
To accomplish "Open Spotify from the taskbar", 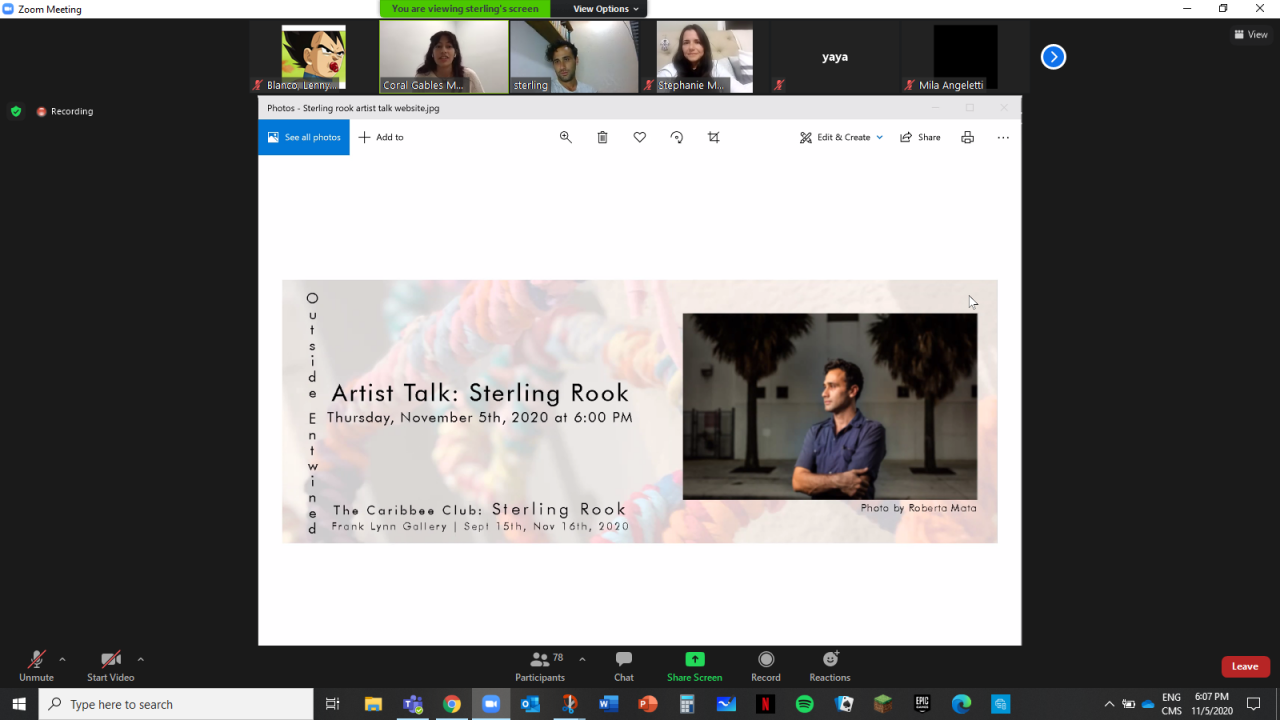I will click(805, 704).
